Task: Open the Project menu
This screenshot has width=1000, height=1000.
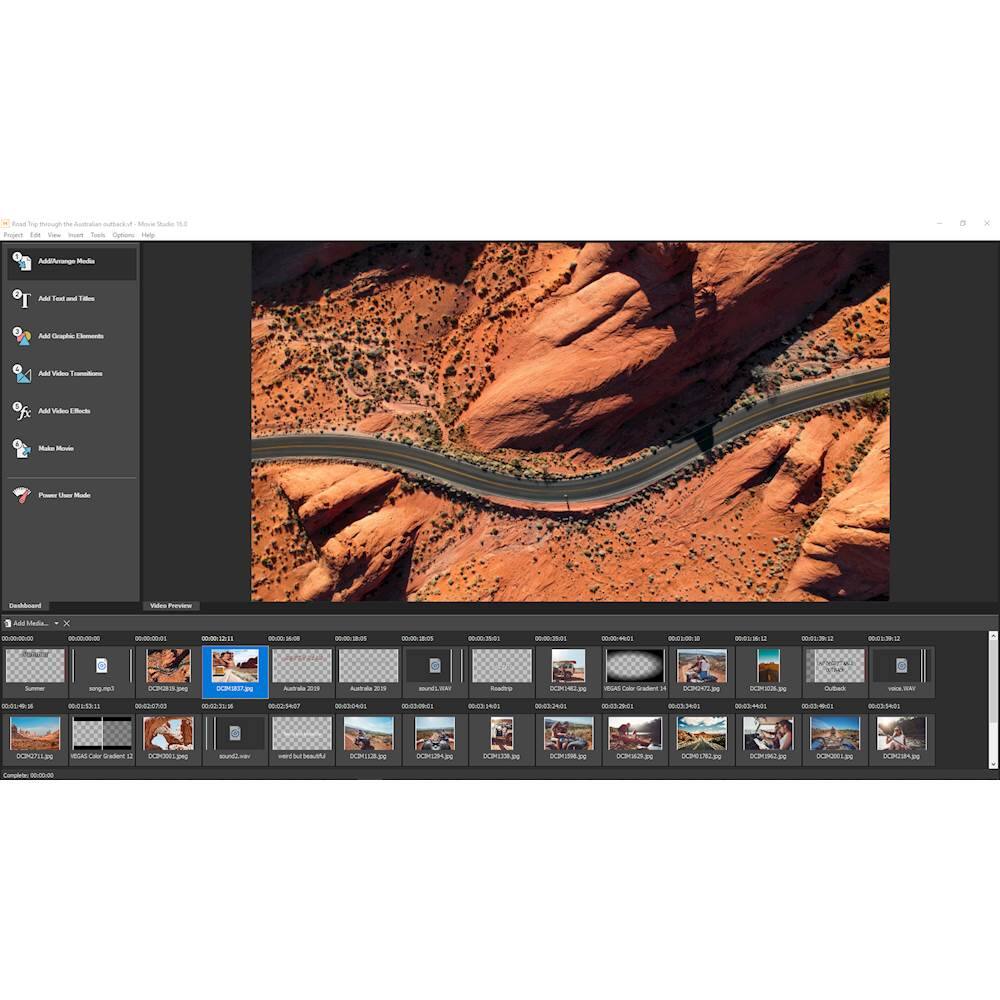Action: [13, 235]
